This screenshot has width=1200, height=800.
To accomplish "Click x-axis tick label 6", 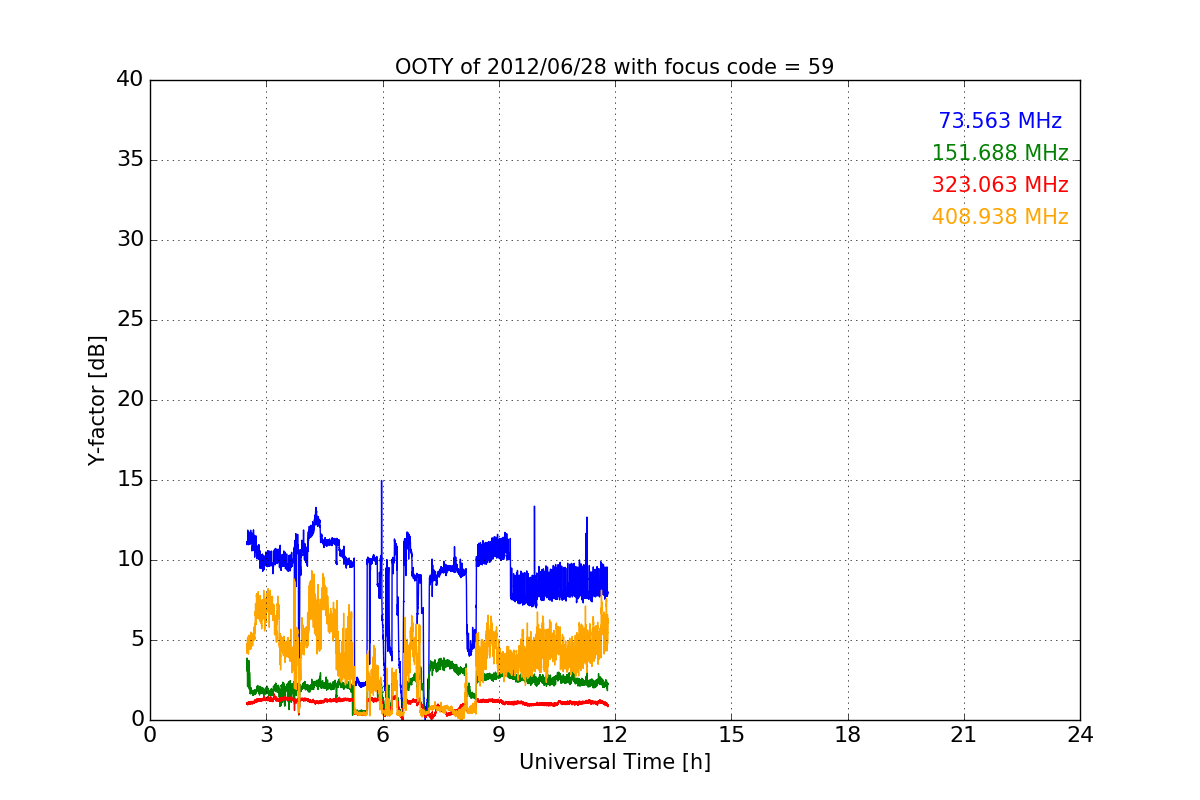I will tap(382, 735).
